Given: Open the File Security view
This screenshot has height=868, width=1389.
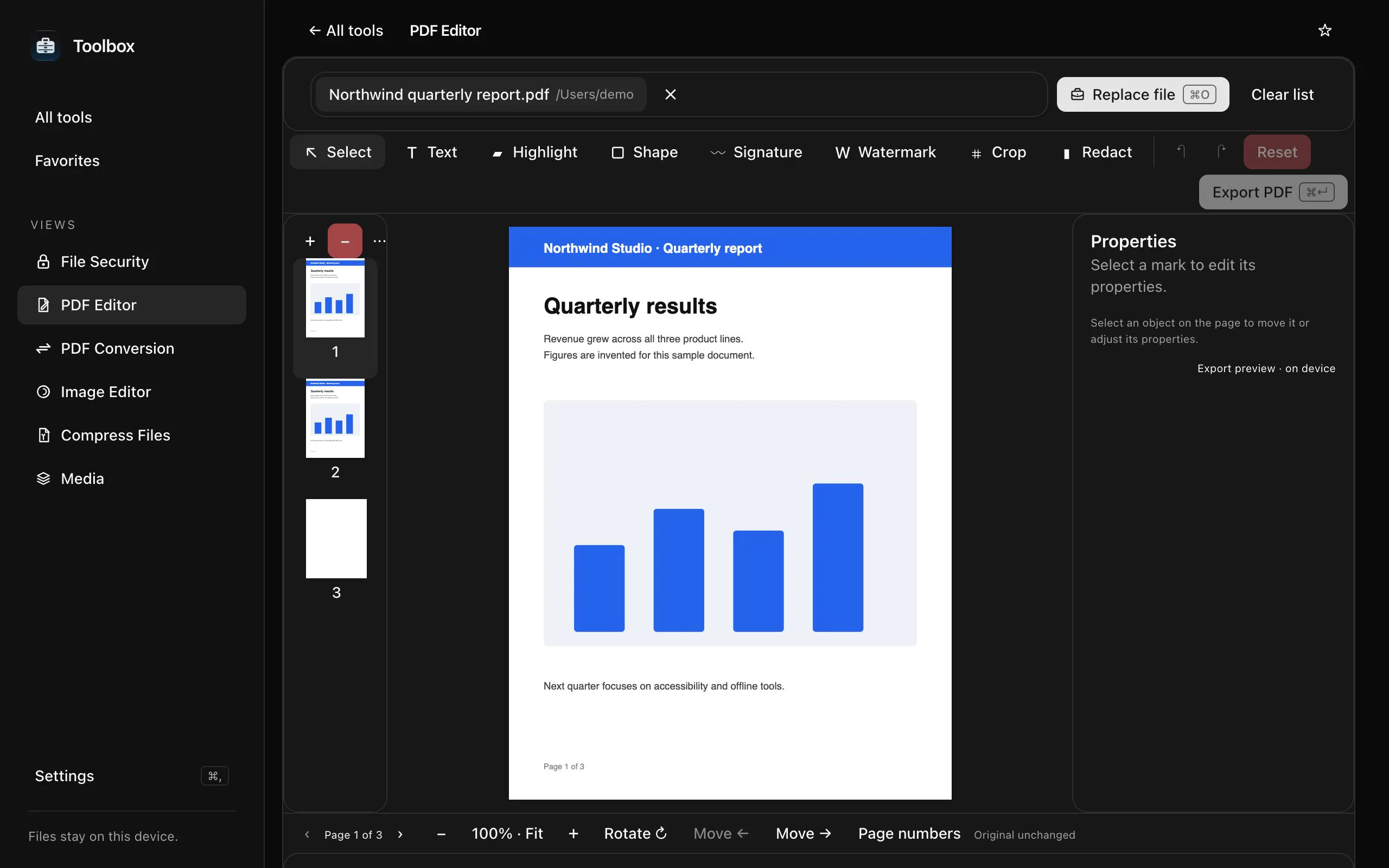Looking at the screenshot, I should tap(132, 262).
